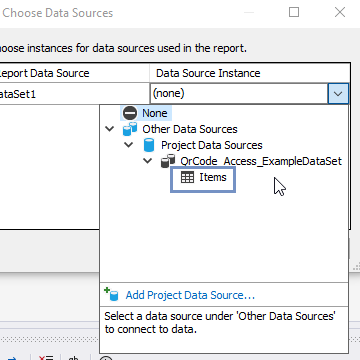Image resolution: width=360 pixels, height=360 pixels.
Task: Click the Project Data Sources cylinder icon
Action: point(149,145)
